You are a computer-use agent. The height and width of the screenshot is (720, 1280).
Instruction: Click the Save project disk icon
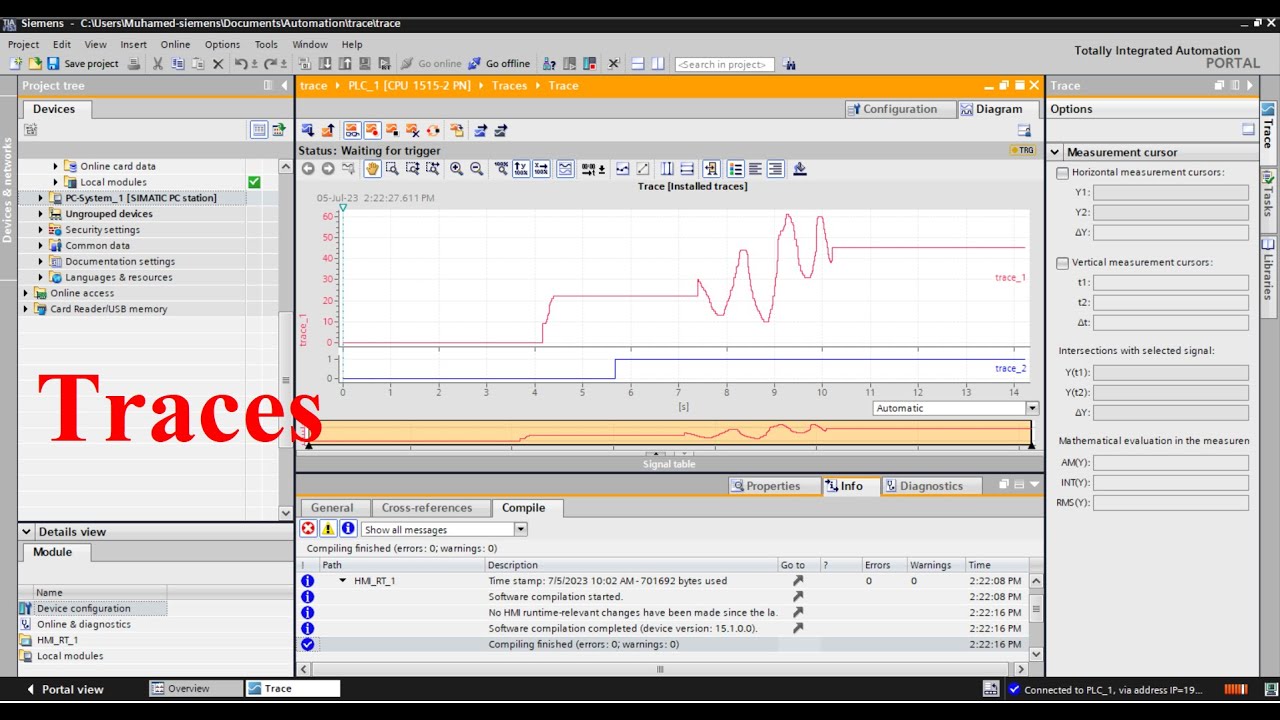point(53,63)
